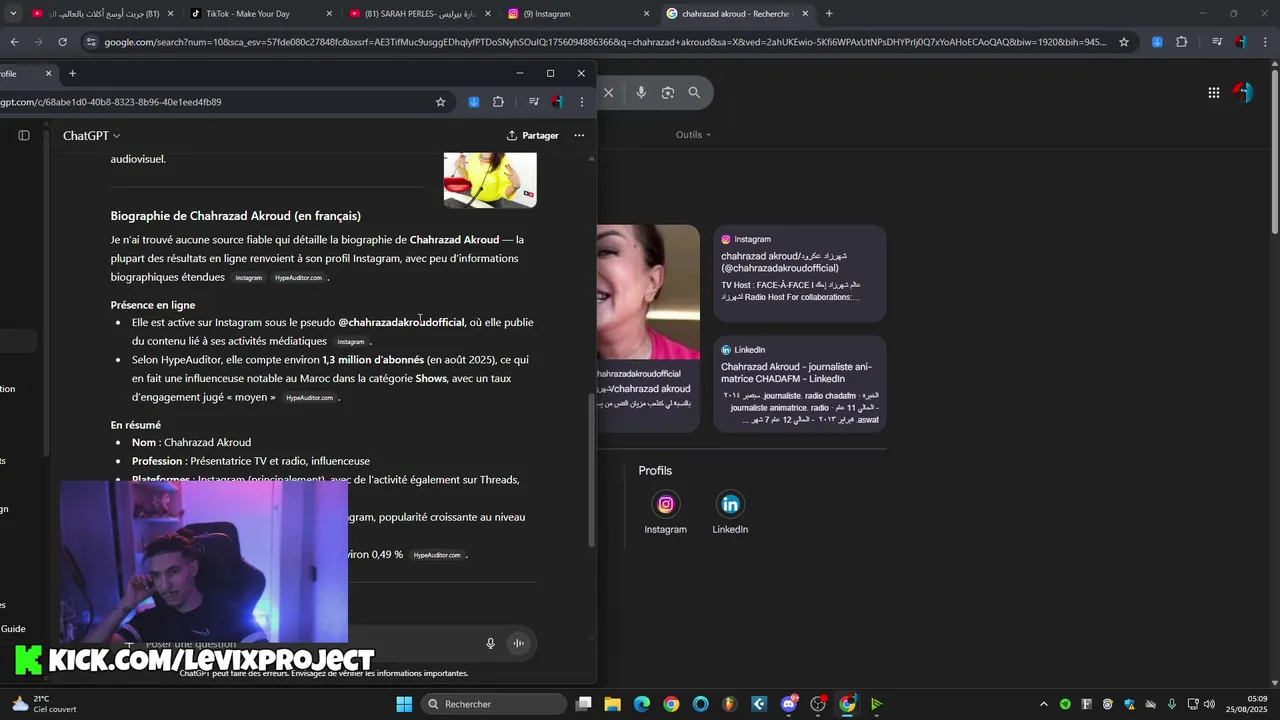
Task: Open File Explorer from the taskbar
Action: pos(612,704)
